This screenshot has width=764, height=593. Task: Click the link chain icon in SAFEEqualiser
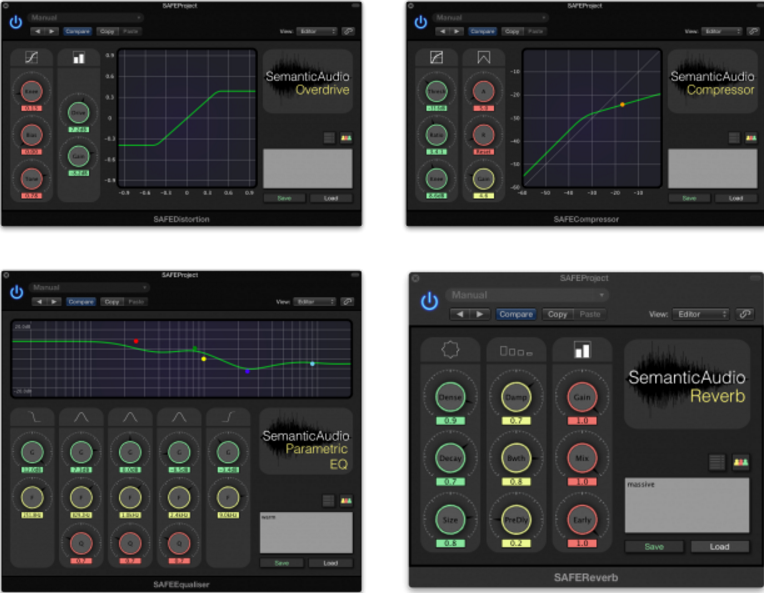(347, 302)
